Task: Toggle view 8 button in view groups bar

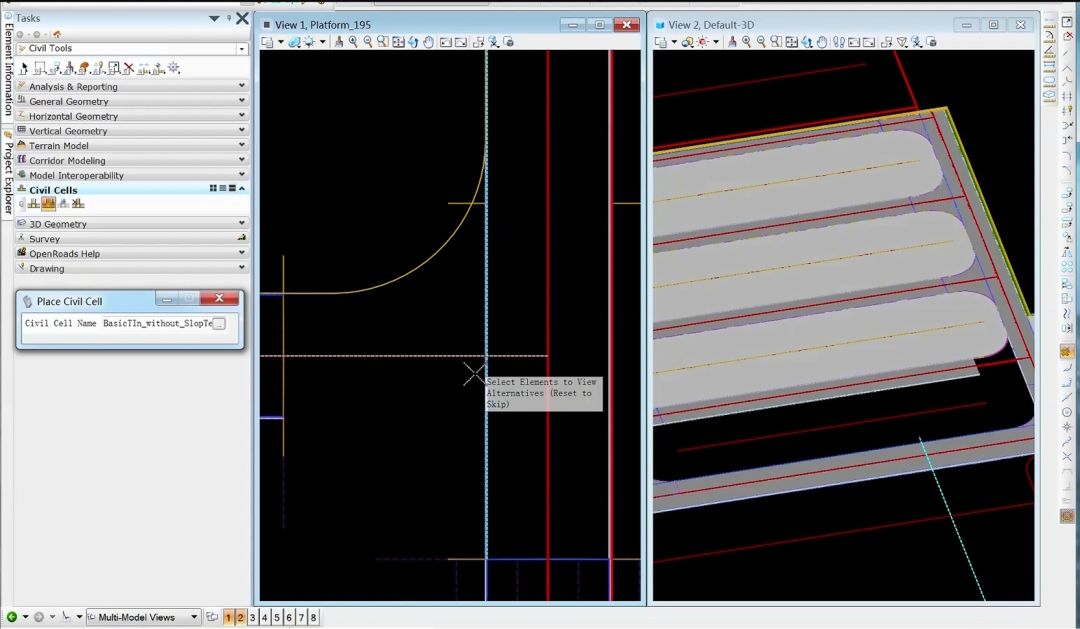Action: [313, 618]
